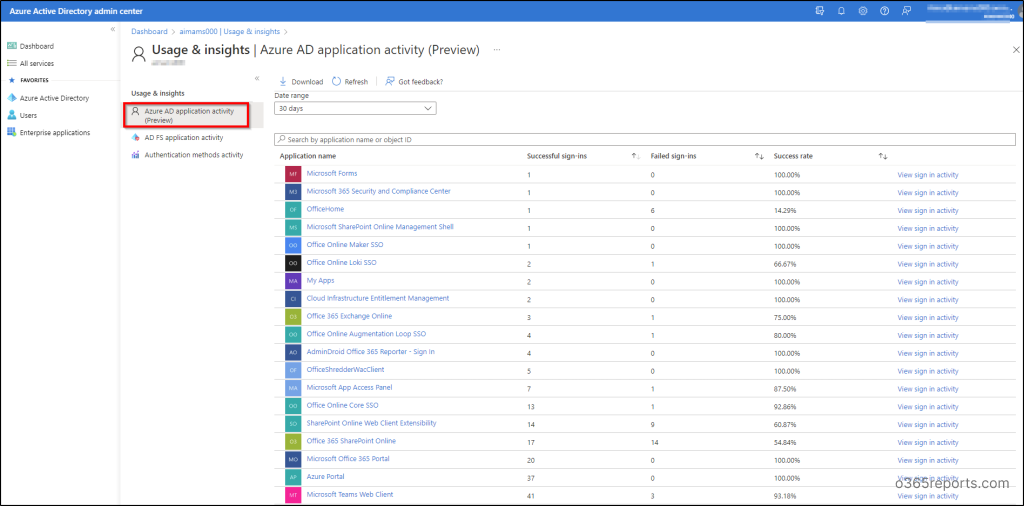Click the AdminDroid Office 365 Reporter icon
The image size is (1024, 506).
293,352
